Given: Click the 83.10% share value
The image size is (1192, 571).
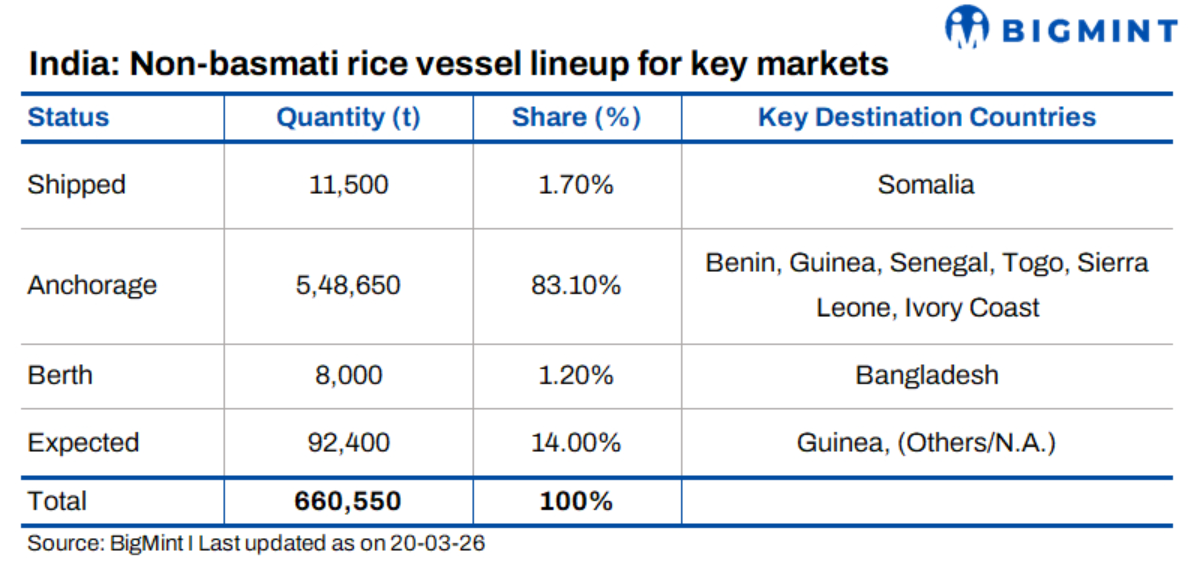Looking at the screenshot, I should tap(576, 285).
